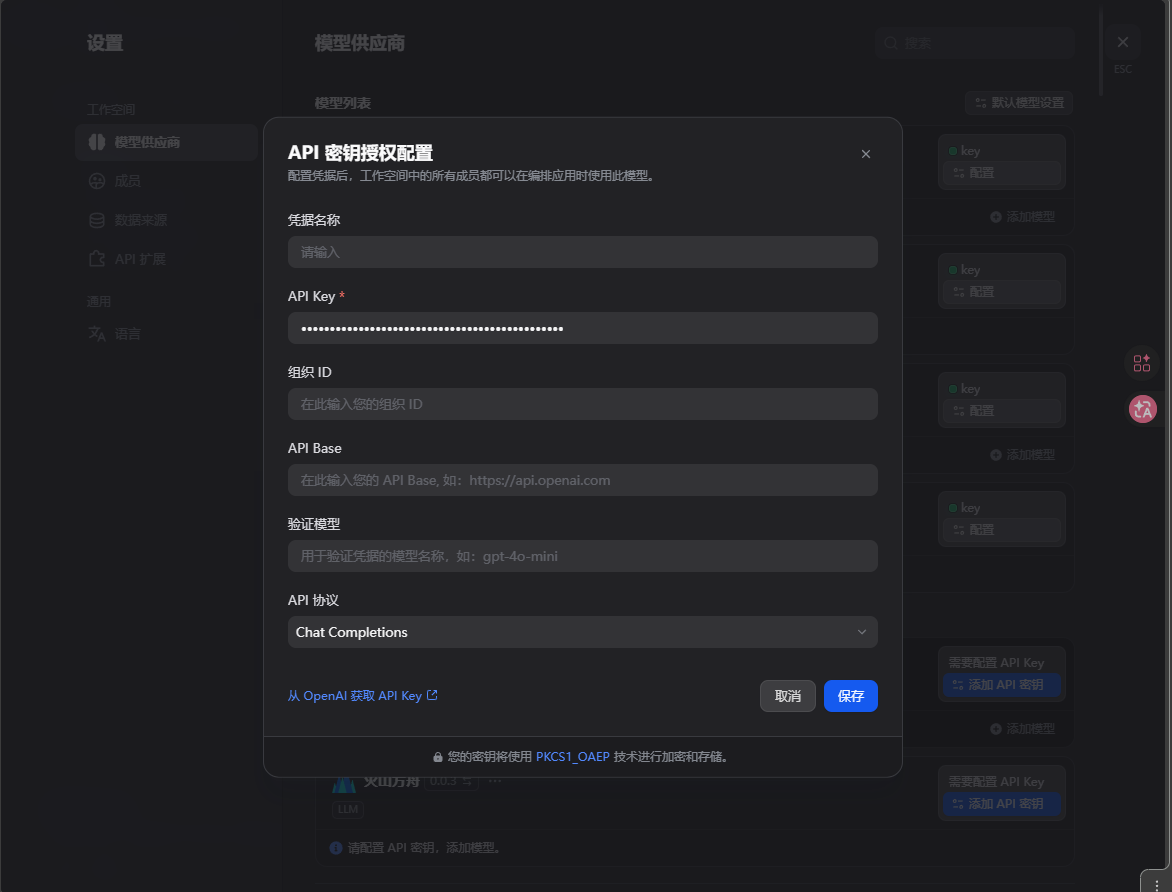Open the PKCS1_OAEP encryption link
The height and width of the screenshot is (892, 1172).
[x=572, y=757]
